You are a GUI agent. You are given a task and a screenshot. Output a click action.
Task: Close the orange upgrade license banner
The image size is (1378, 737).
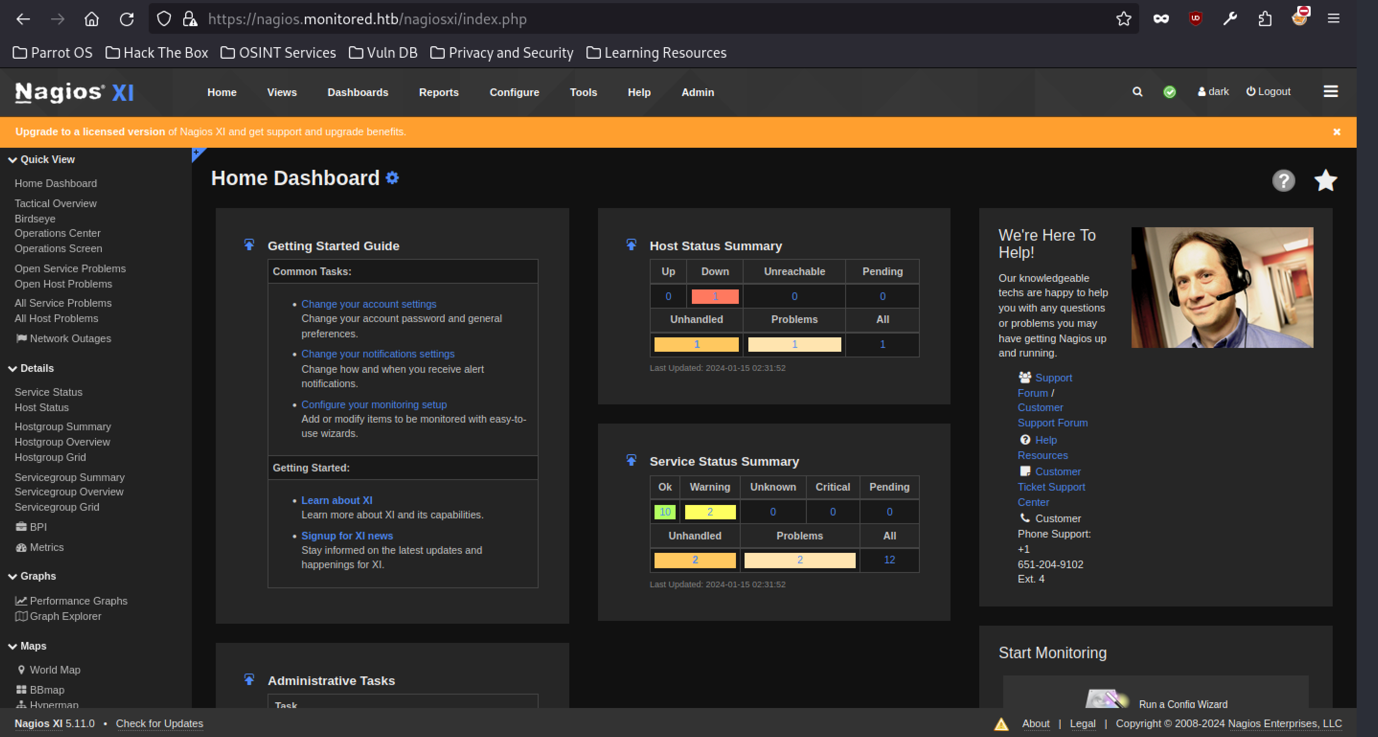point(1336,132)
